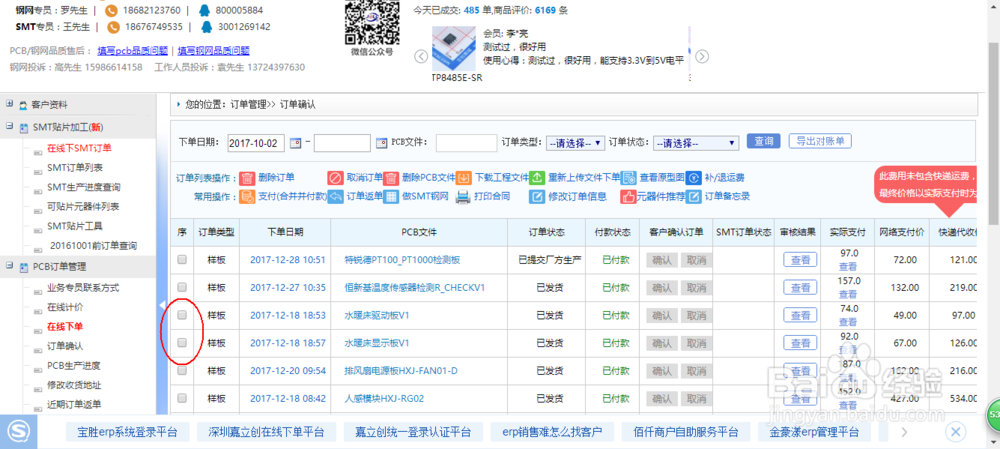Go to SMT生产进度查询
Screen dimensions: 1000x449
[84, 187]
